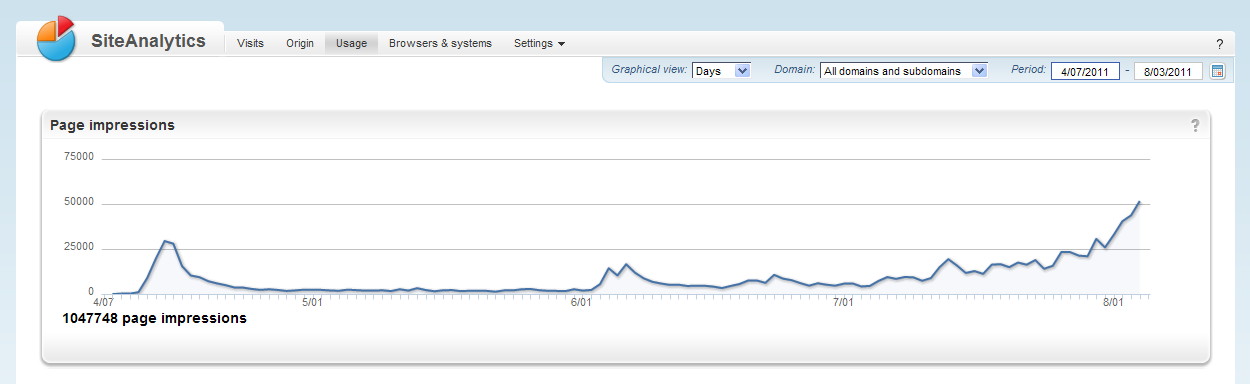
Task: Click the period start date field 4/07/2011
Action: pyautogui.click(x=1085, y=71)
